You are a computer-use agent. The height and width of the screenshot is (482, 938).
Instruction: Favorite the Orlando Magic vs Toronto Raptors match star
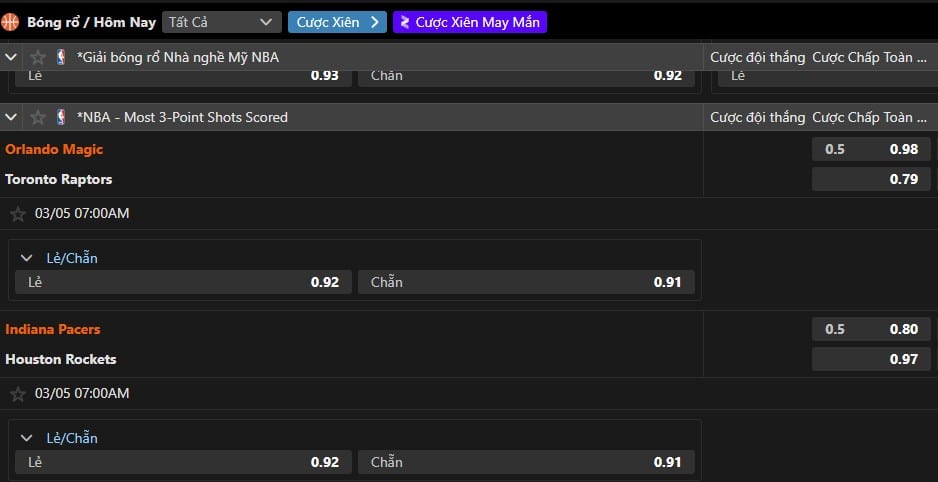[x=18, y=214]
